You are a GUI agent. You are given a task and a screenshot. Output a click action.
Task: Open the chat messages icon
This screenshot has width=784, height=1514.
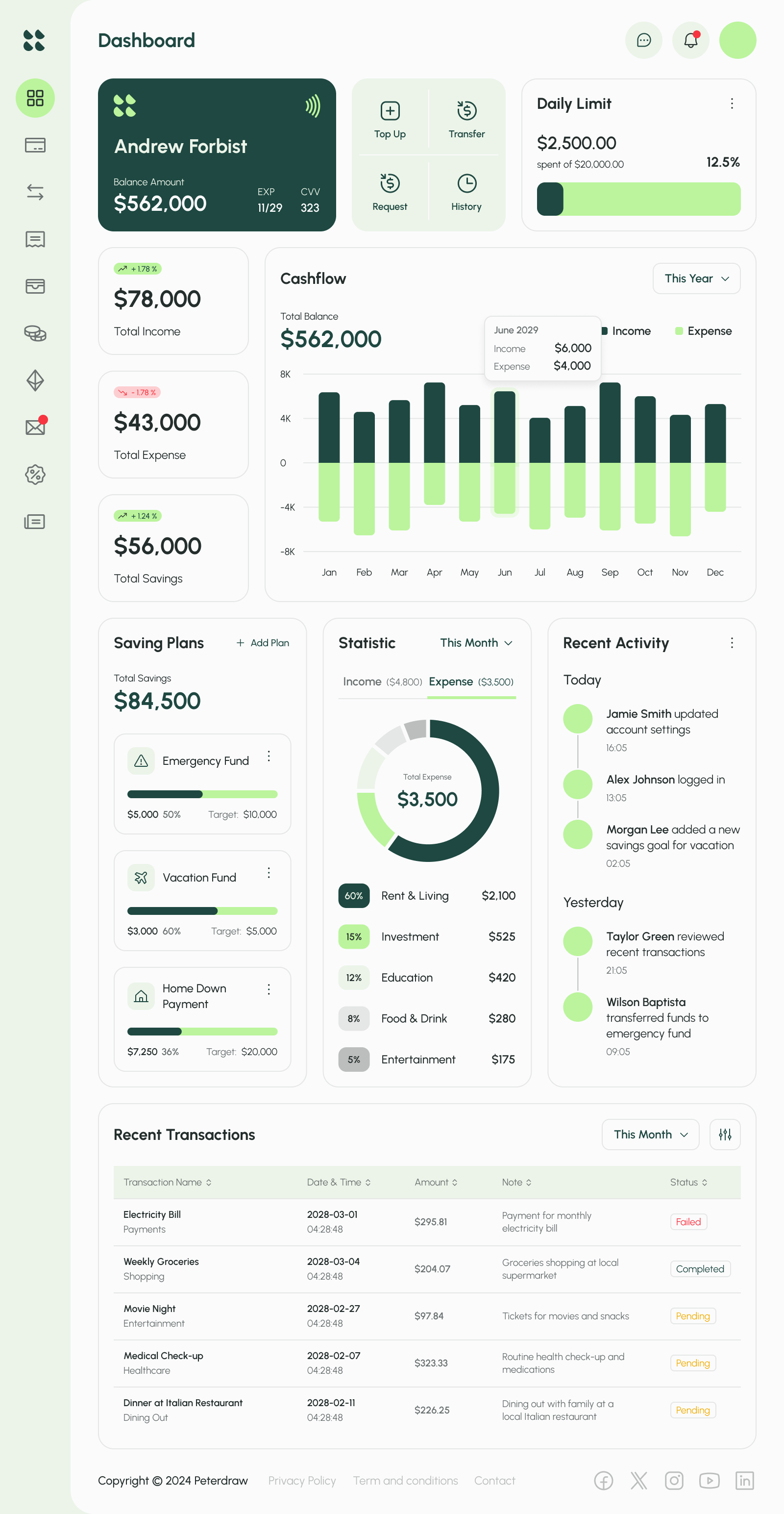click(x=644, y=41)
